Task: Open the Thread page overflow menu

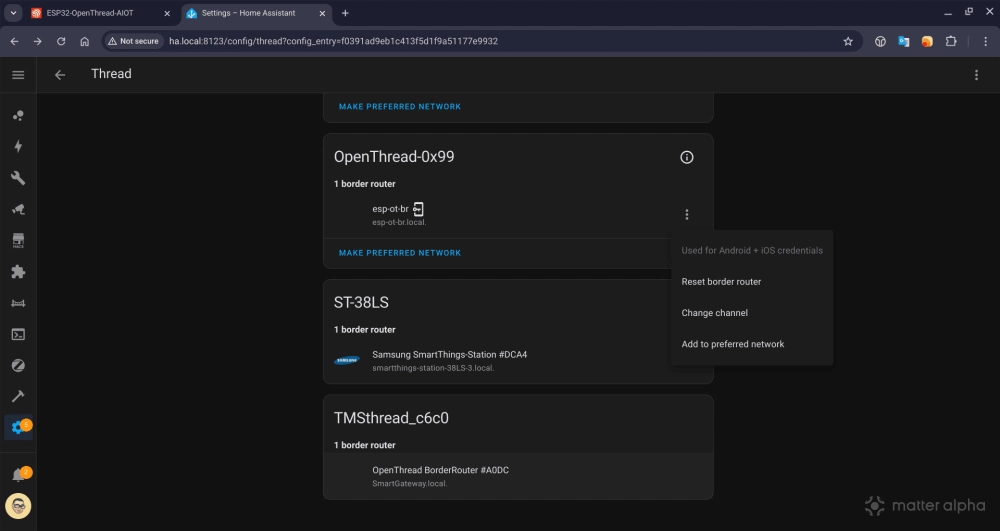Action: pos(976,75)
